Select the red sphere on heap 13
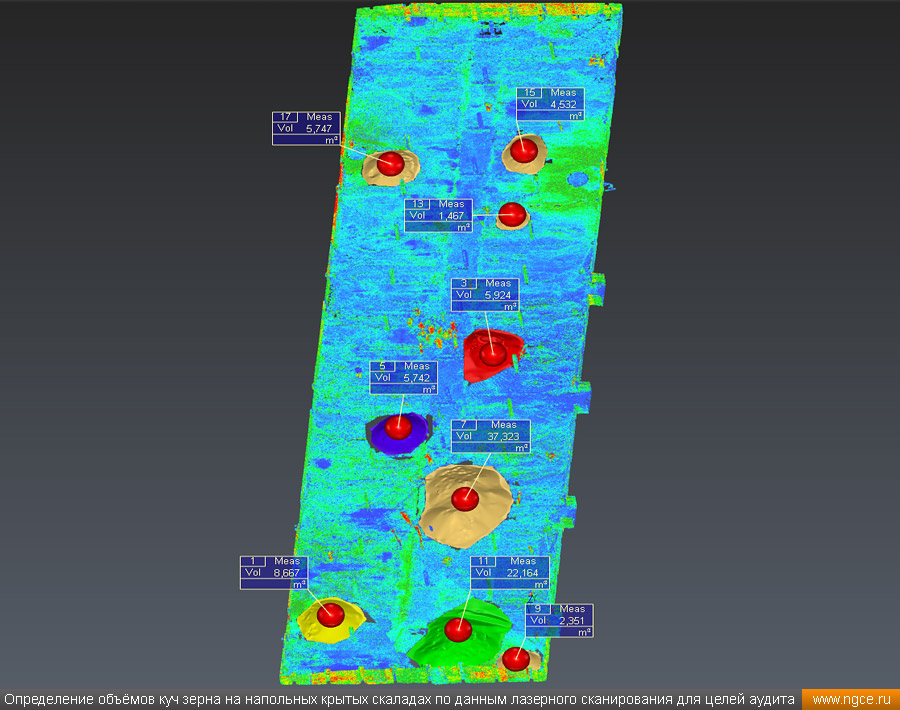The image size is (900, 710). pos(511,214)
